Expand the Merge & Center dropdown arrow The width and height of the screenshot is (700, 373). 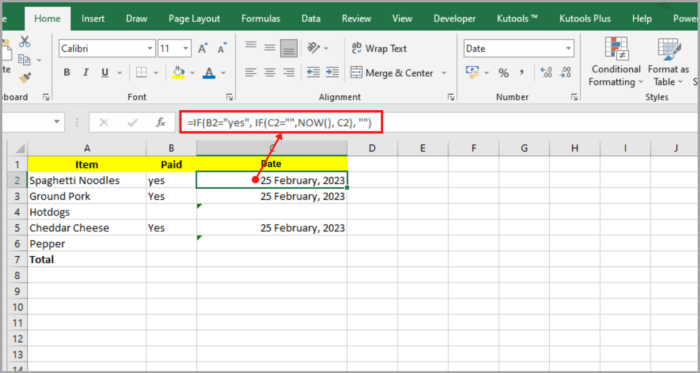tap(444, 73)
